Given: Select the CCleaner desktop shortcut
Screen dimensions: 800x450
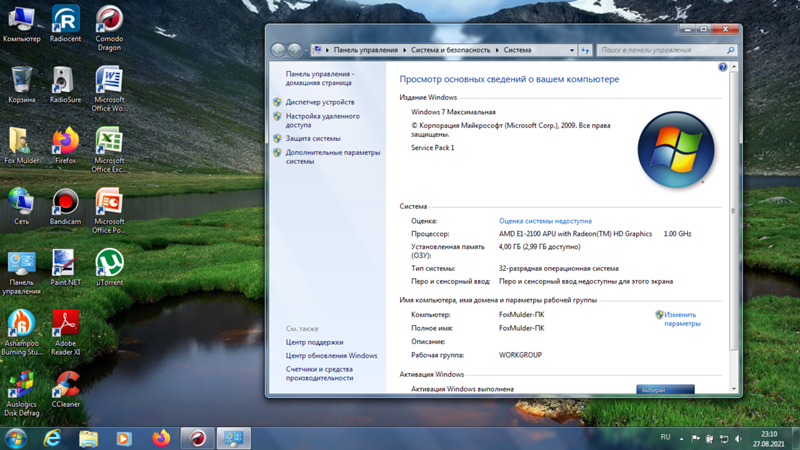Looking at the screenshot, I should coord(65,389).
